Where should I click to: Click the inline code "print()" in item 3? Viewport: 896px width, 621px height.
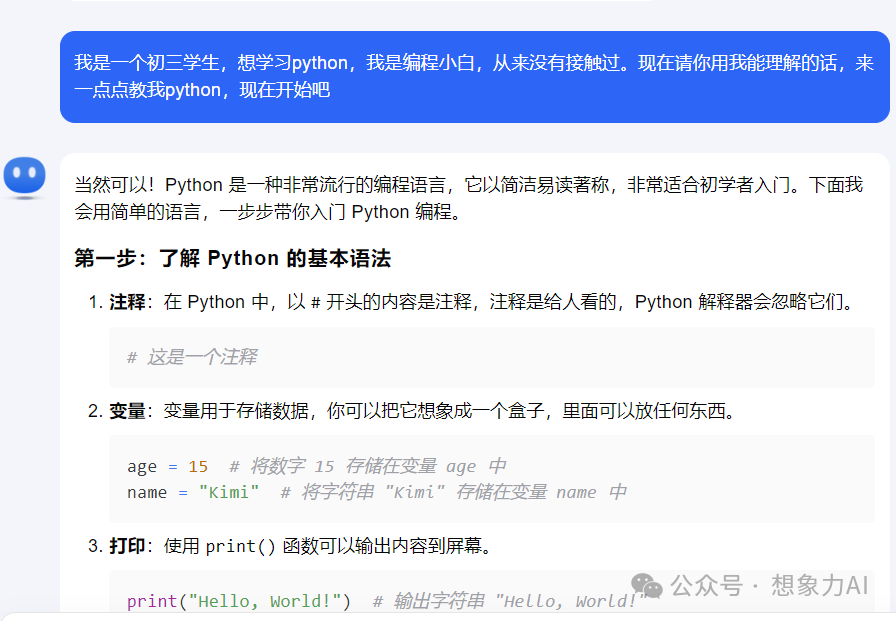coord(241,546)
